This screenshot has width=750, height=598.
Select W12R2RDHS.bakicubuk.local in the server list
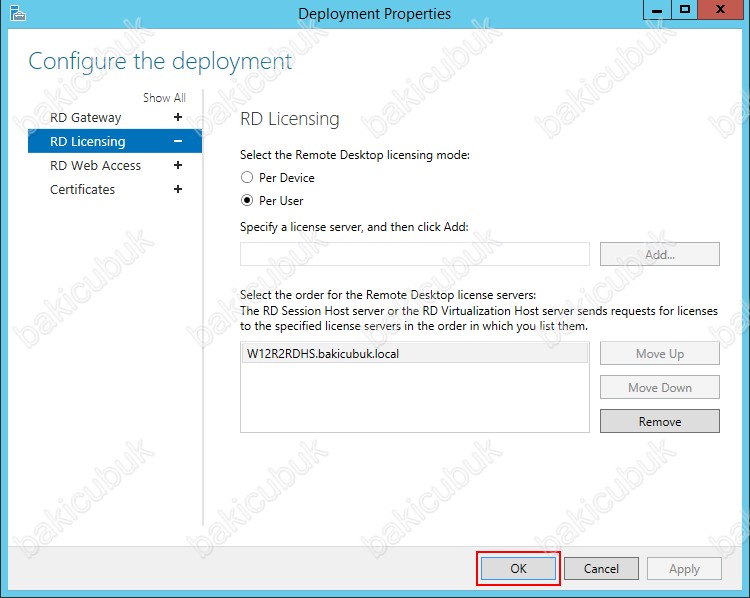[415, 354]
